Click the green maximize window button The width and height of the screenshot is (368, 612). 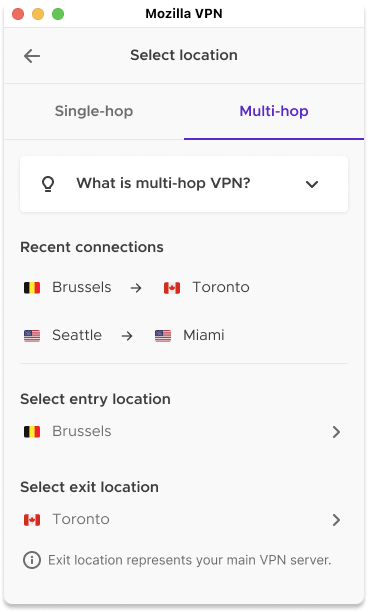pyautogui.click(x=58, y=14)
